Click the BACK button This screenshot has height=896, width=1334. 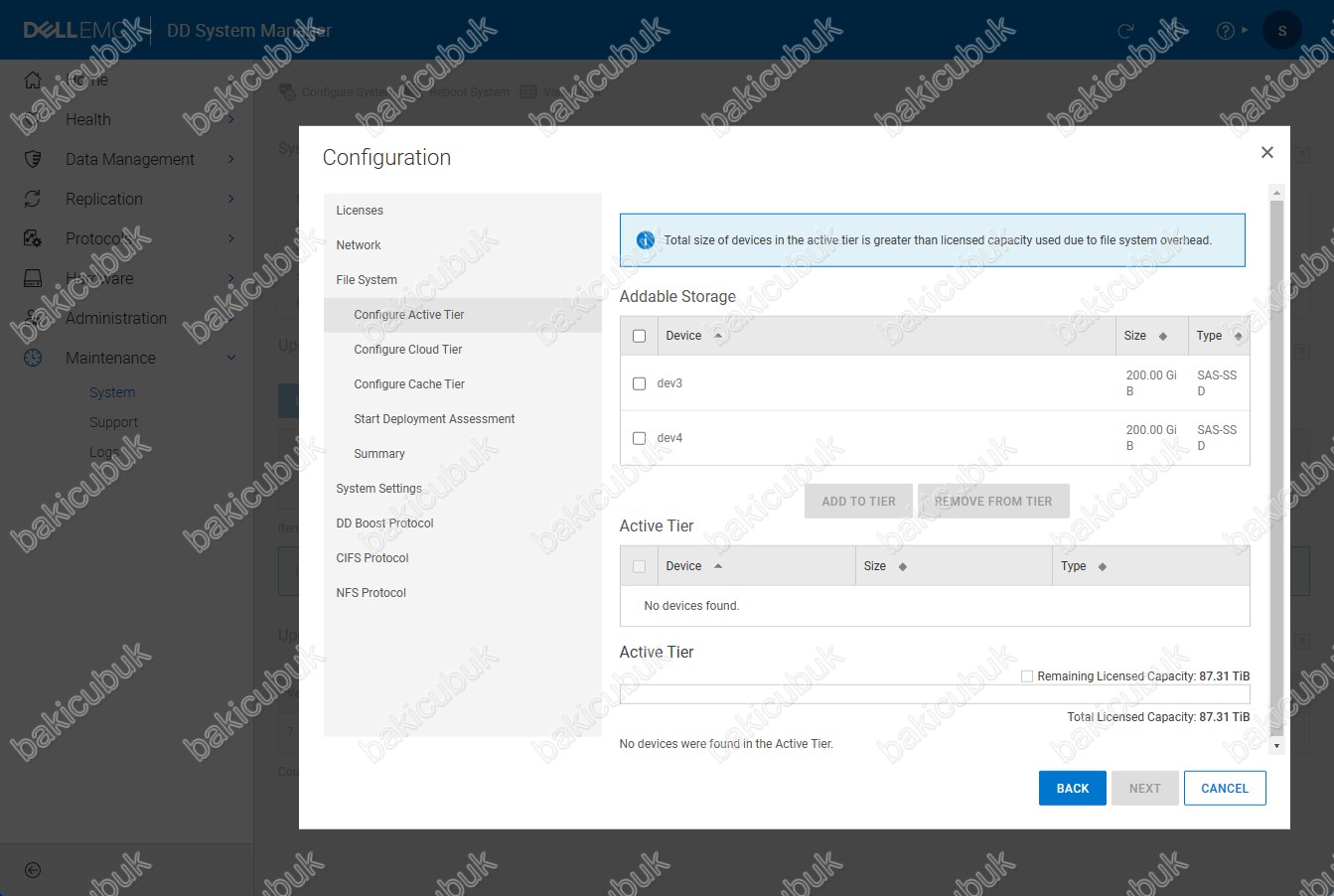[x=1073, y=788]
